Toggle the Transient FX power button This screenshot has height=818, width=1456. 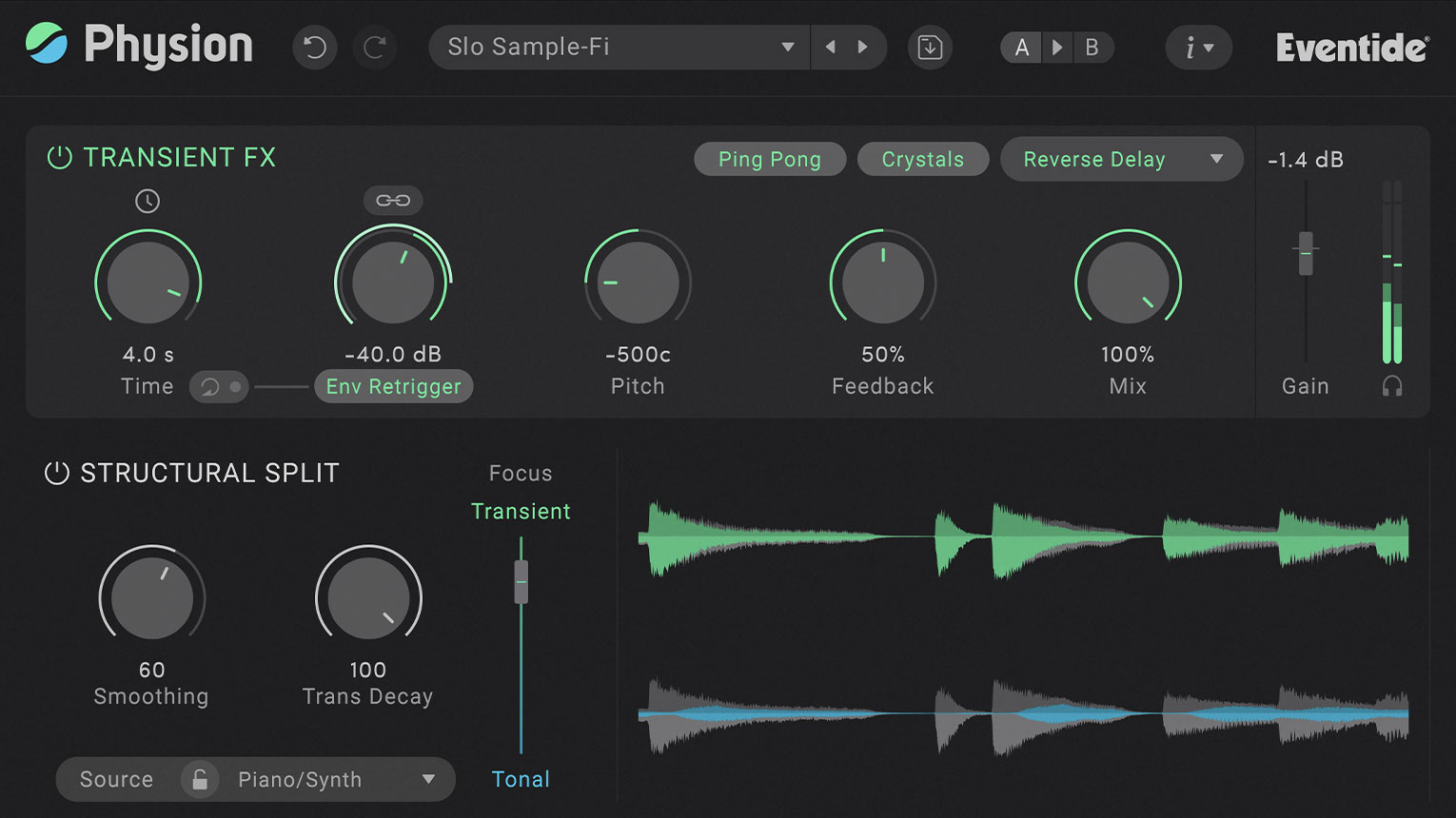(58, 158)
